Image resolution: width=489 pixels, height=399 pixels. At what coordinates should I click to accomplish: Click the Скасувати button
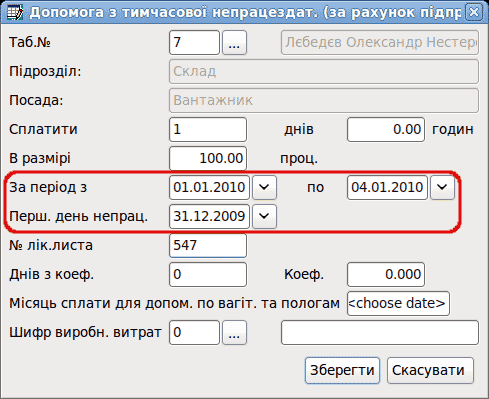pos(430,370)
